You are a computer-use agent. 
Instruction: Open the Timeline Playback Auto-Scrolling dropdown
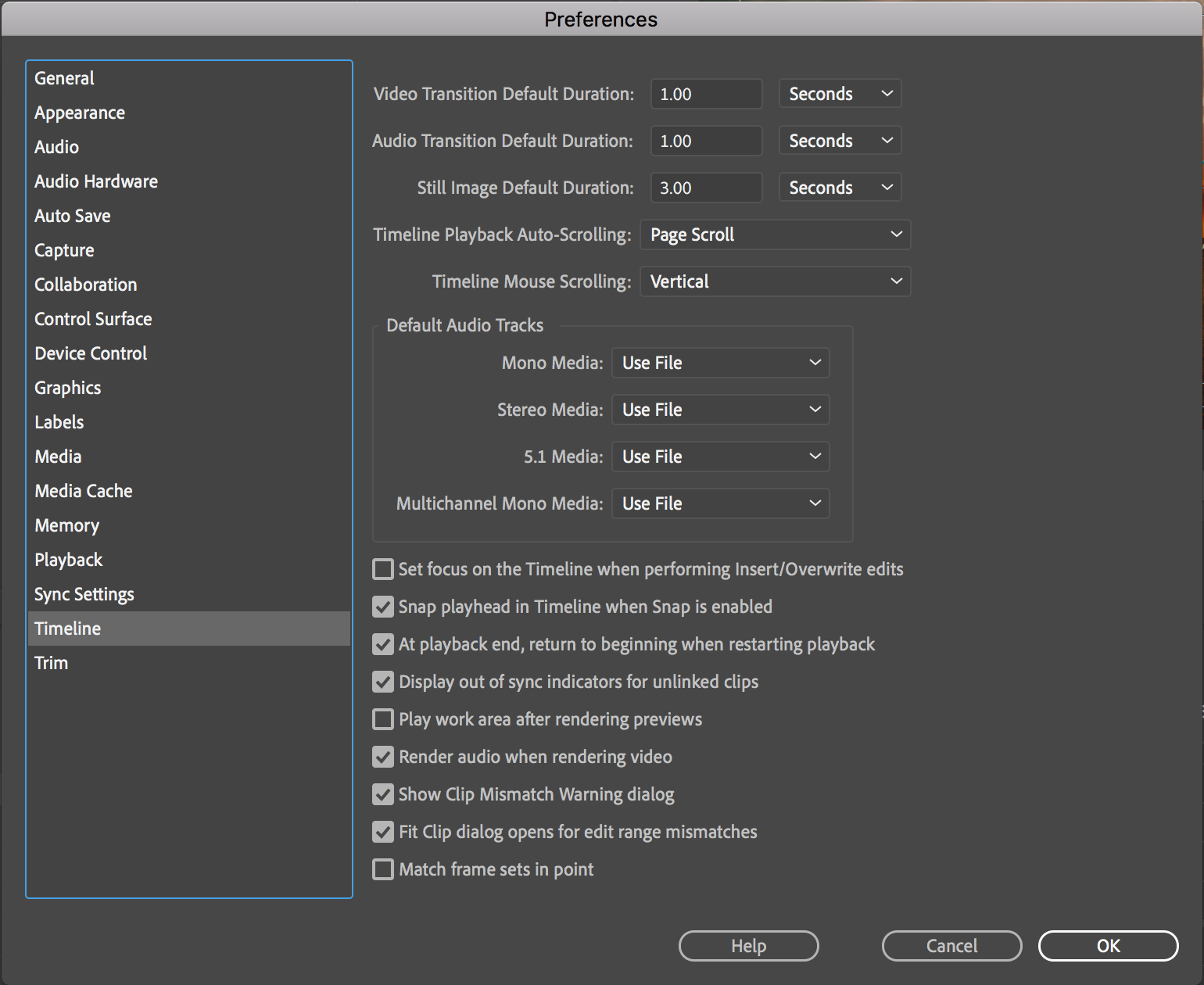click(x=774, y=235)
